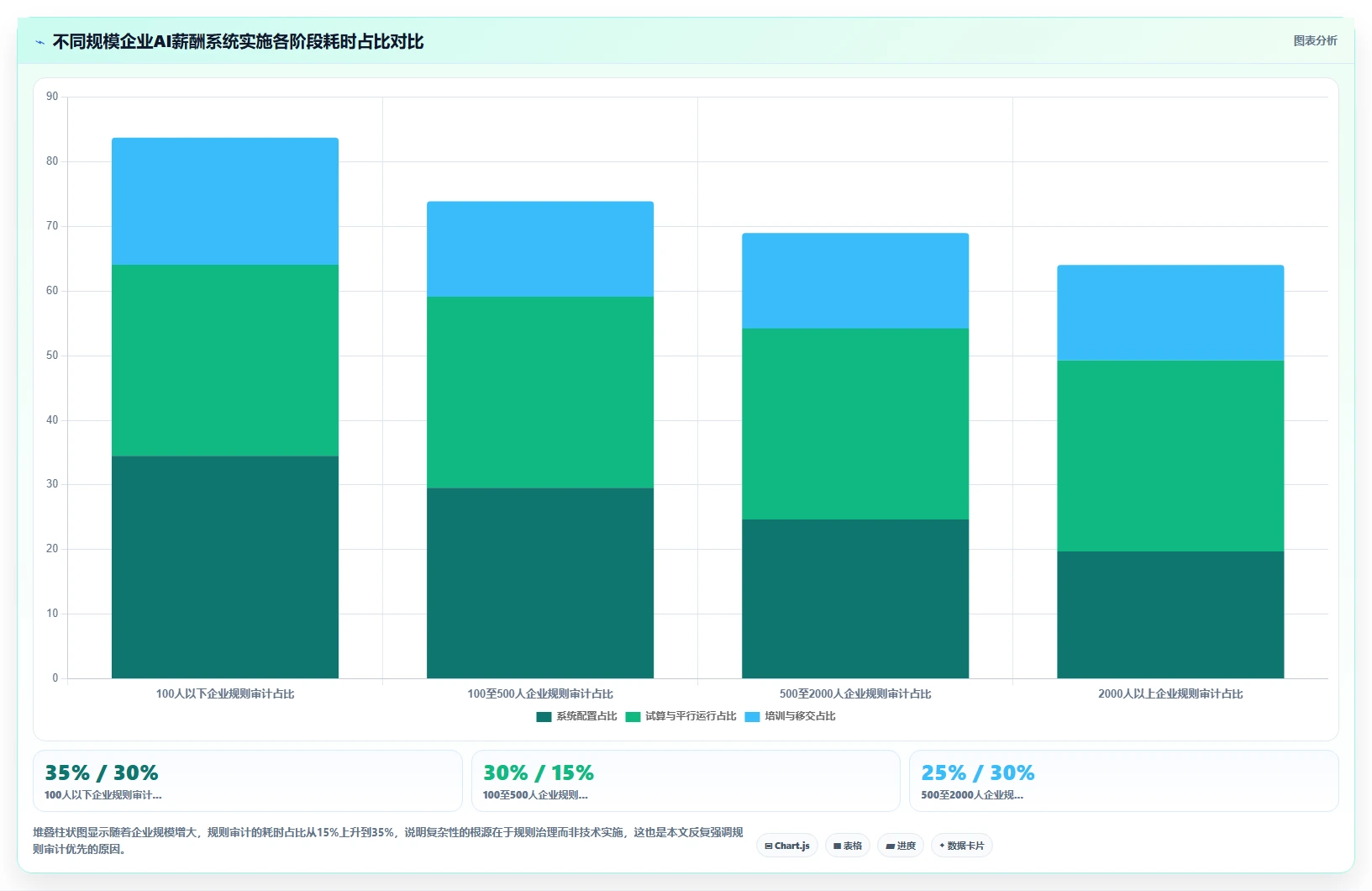This screenshot has width=1372, height=891.
Task: Click the dark teal 系统配置占比 legend swatch
Action: click(x=544, y=717)
